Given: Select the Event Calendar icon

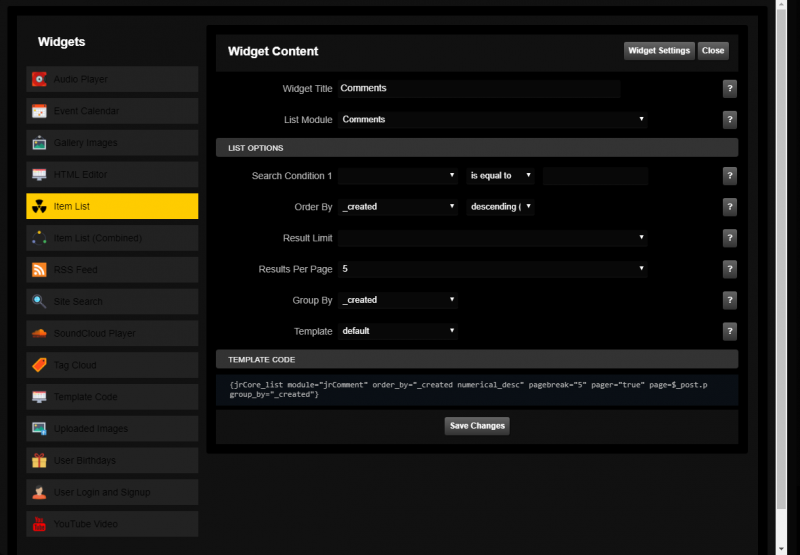Looking at the screenshot, I should [39, 111].
